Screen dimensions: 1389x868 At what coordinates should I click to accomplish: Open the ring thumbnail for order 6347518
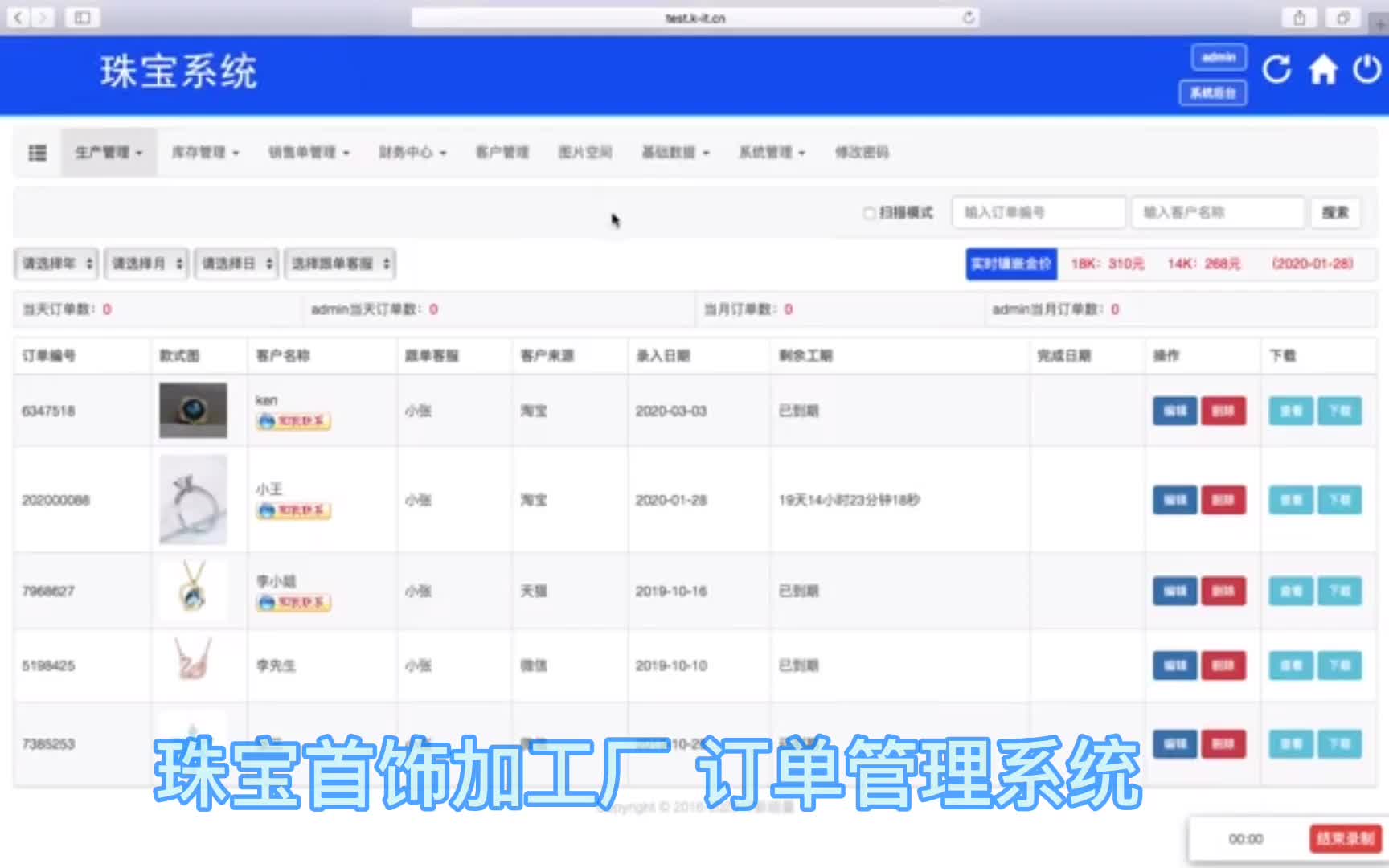point(193,411)
